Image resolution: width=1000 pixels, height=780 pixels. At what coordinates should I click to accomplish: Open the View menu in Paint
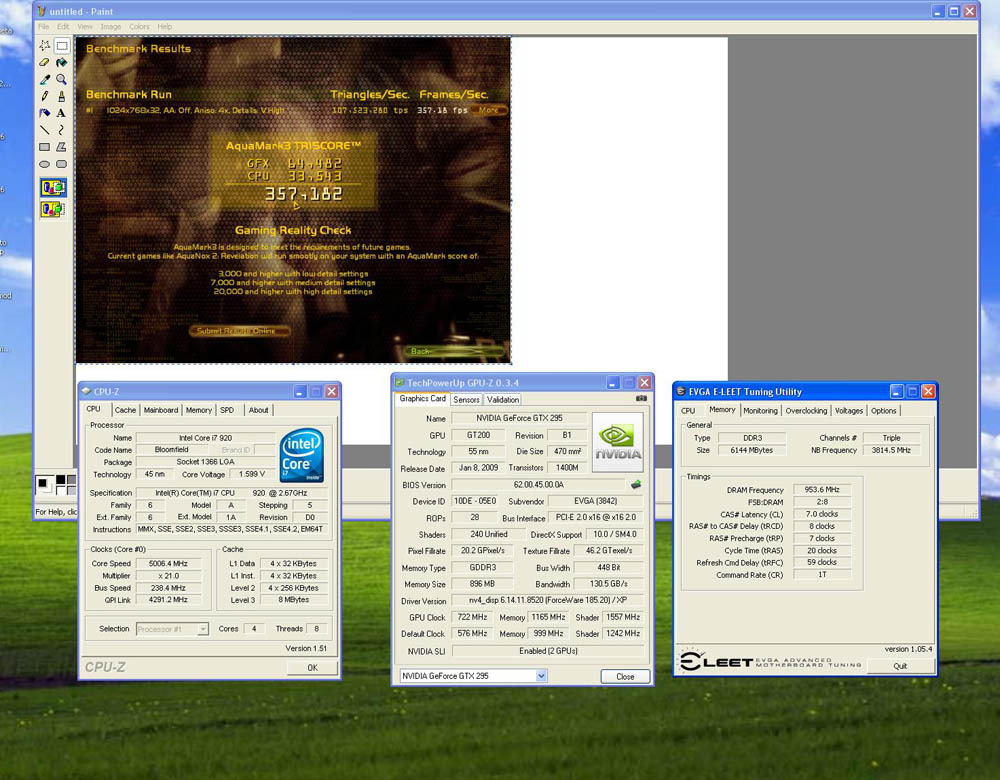[x=85, y=27]
